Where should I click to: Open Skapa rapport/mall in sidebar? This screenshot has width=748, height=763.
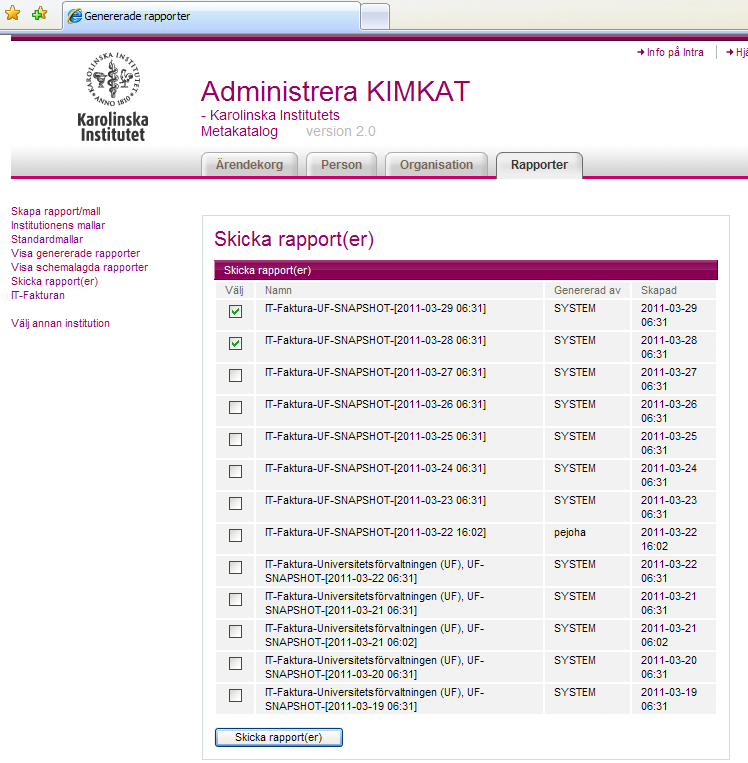tap(56, 211)
